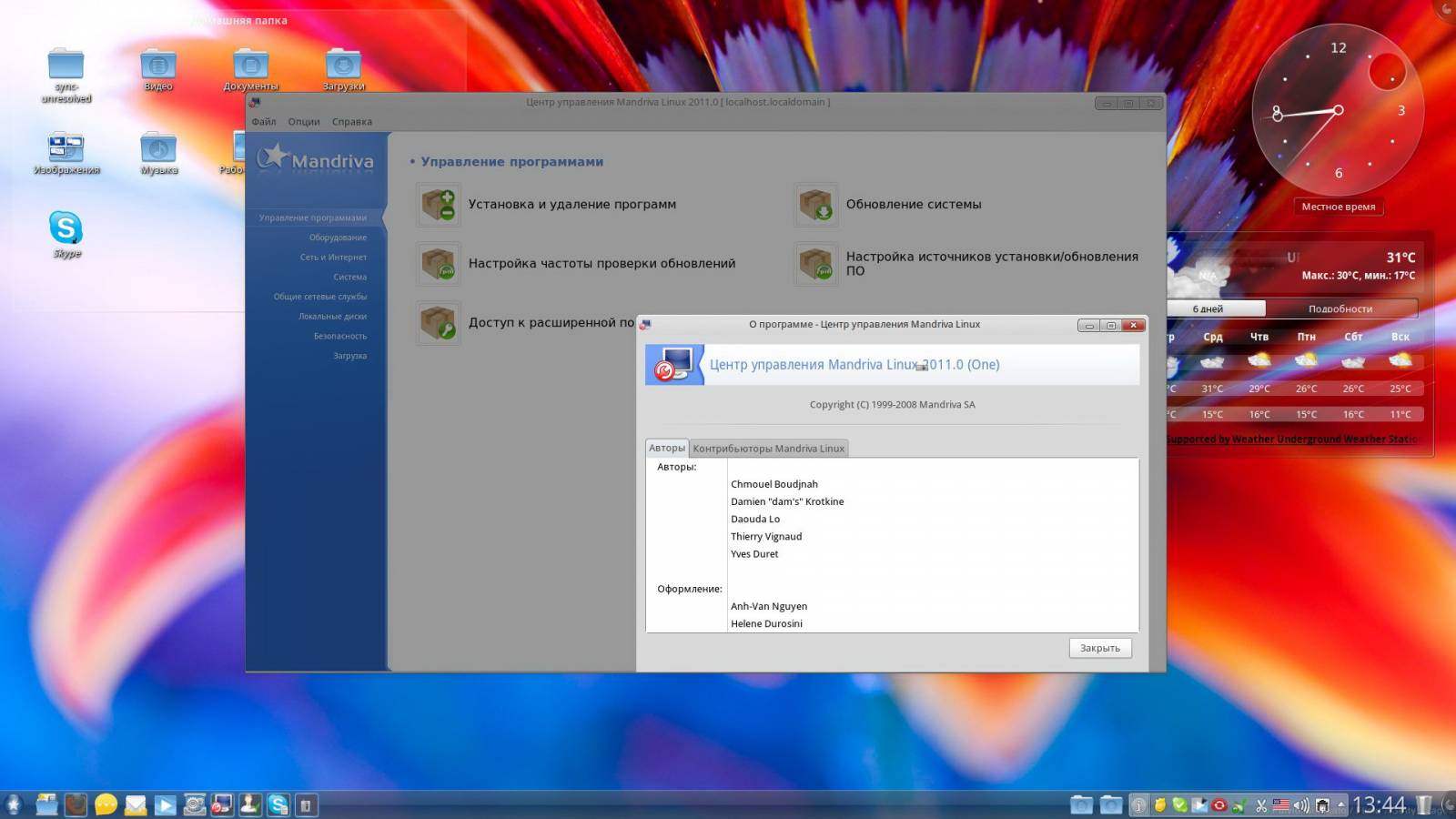Open the volume control tray icon
1456x819 pixels.
point(1301,805)
